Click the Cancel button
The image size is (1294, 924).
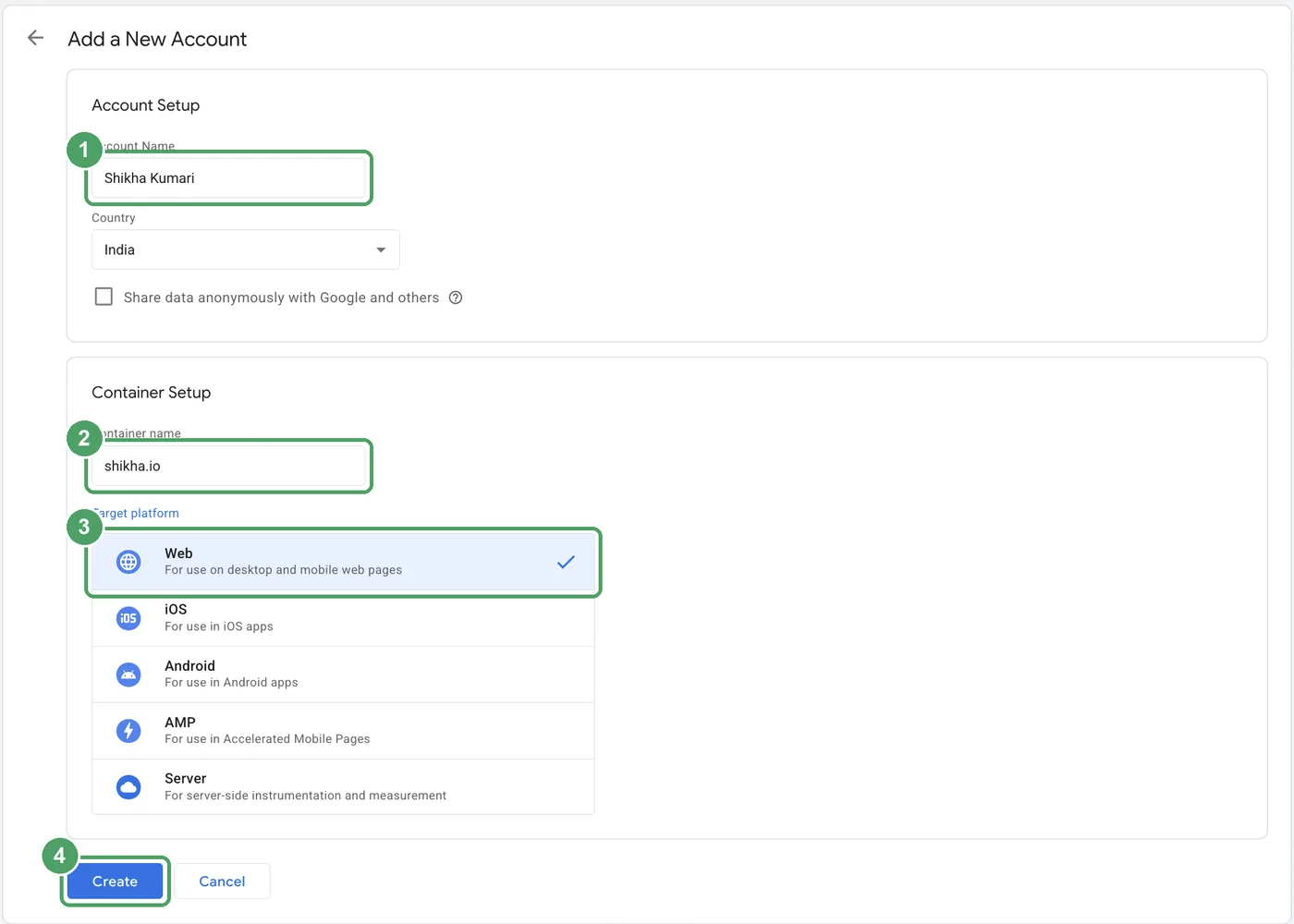pyautogui.click(x=222, y=881)
